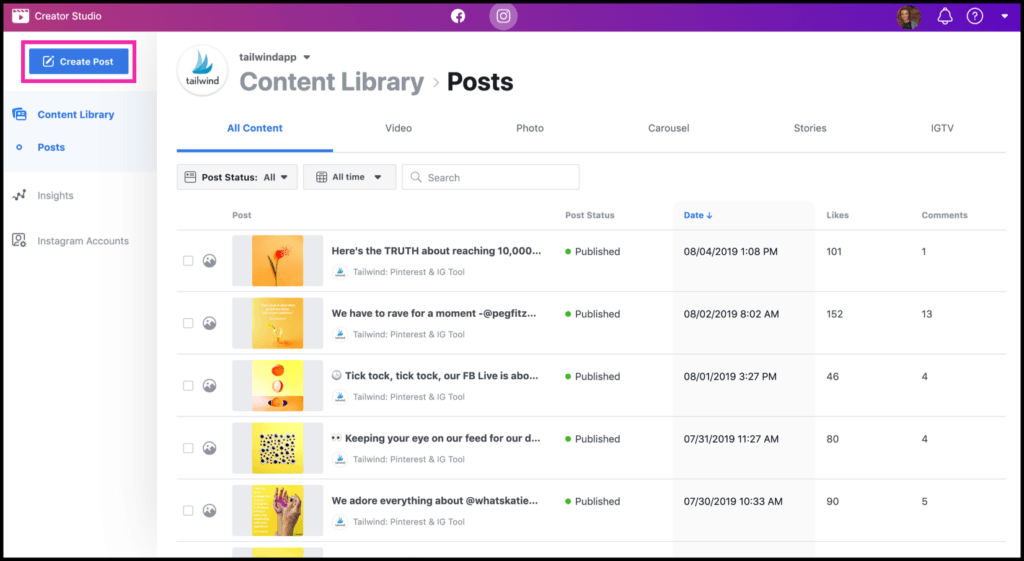Open notifications bell
1024x561 pixels.
(944, 16)
